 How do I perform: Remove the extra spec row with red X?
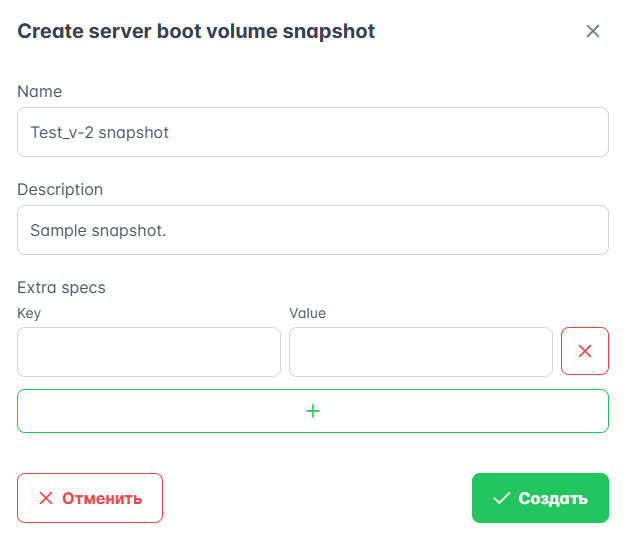coord(585,351)
